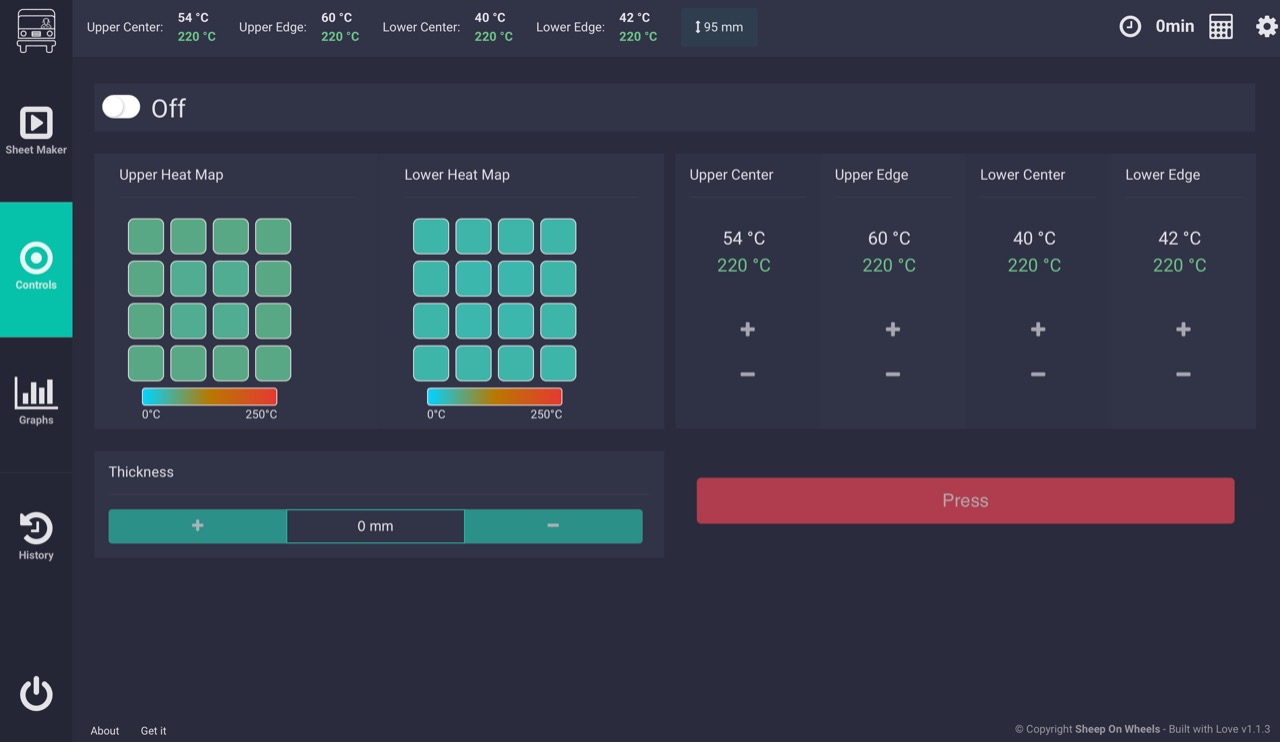Decrease thickness with the minus button
Image resolution: width=1280 pixels, height=742 pixels.
click(x=553, y=526)
